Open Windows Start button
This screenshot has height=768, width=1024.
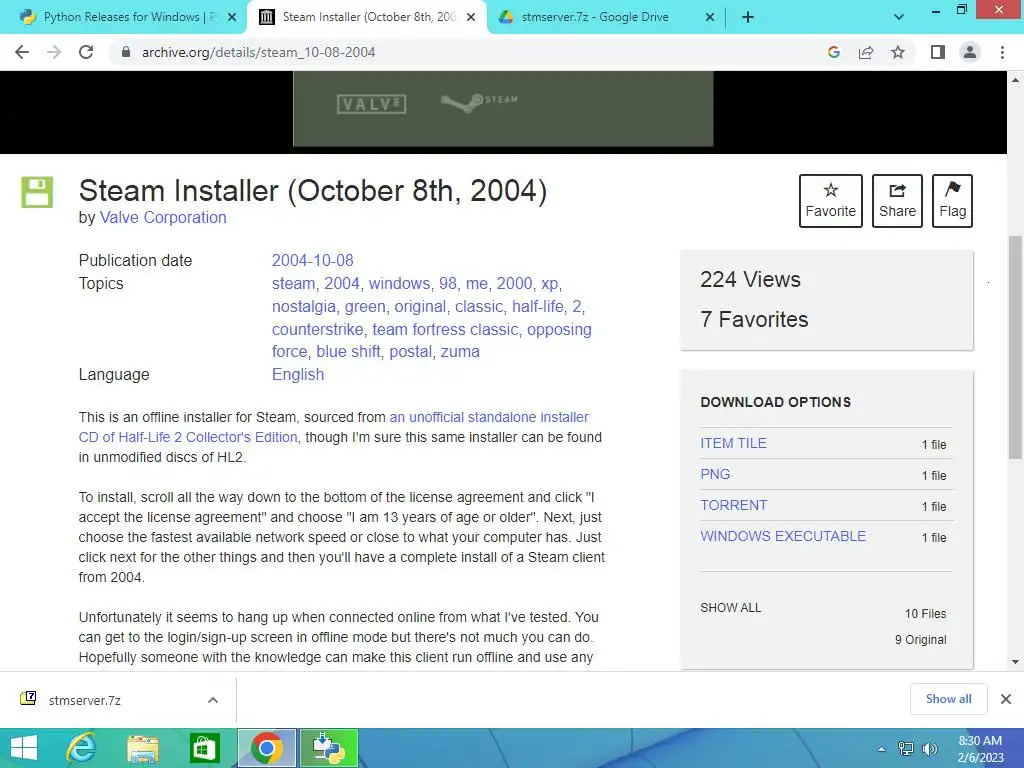(24, 748)
